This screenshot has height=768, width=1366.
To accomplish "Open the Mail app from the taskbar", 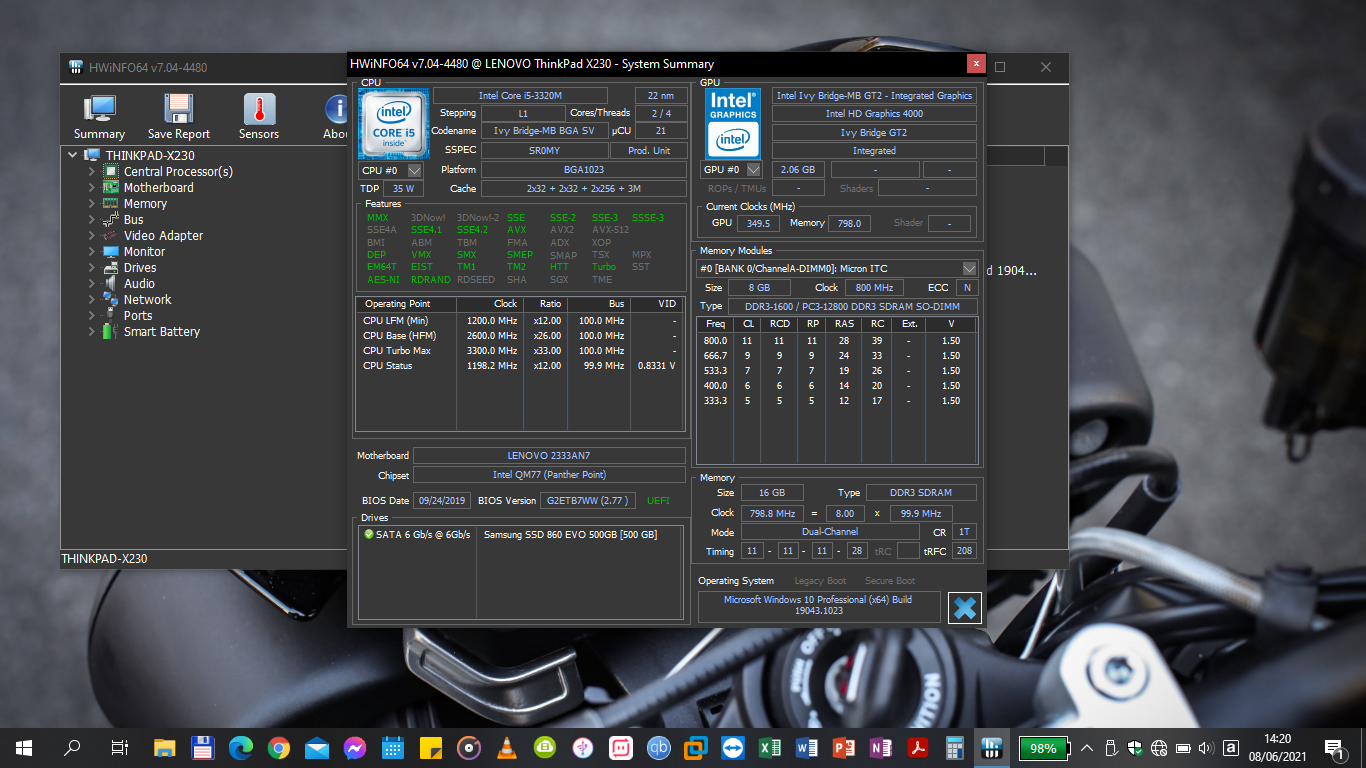I will click(317, 747).
